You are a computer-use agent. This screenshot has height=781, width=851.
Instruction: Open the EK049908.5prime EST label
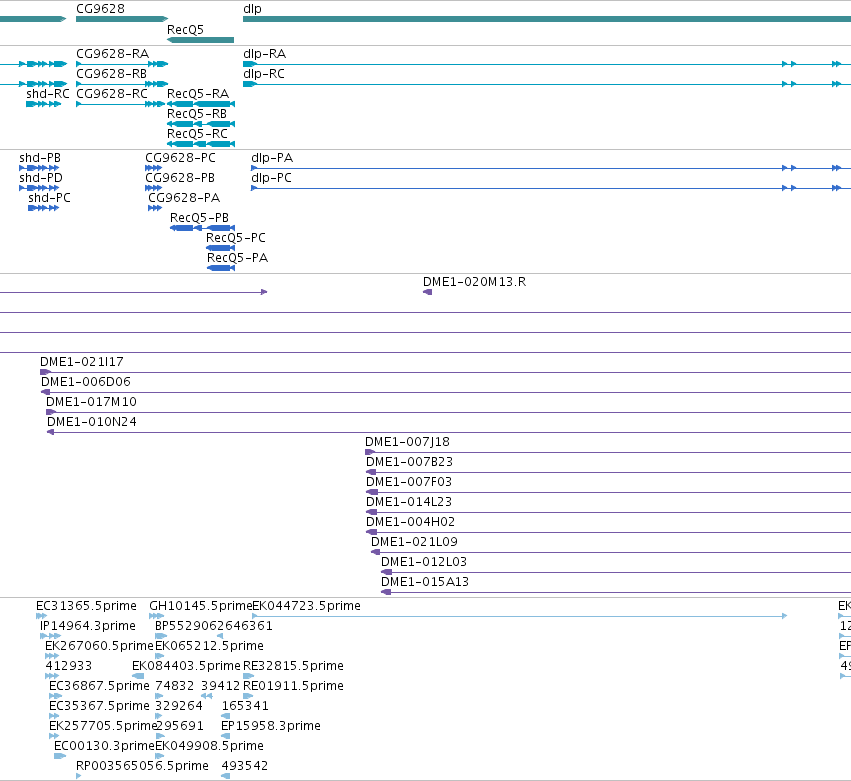click(x=209, y=747)
